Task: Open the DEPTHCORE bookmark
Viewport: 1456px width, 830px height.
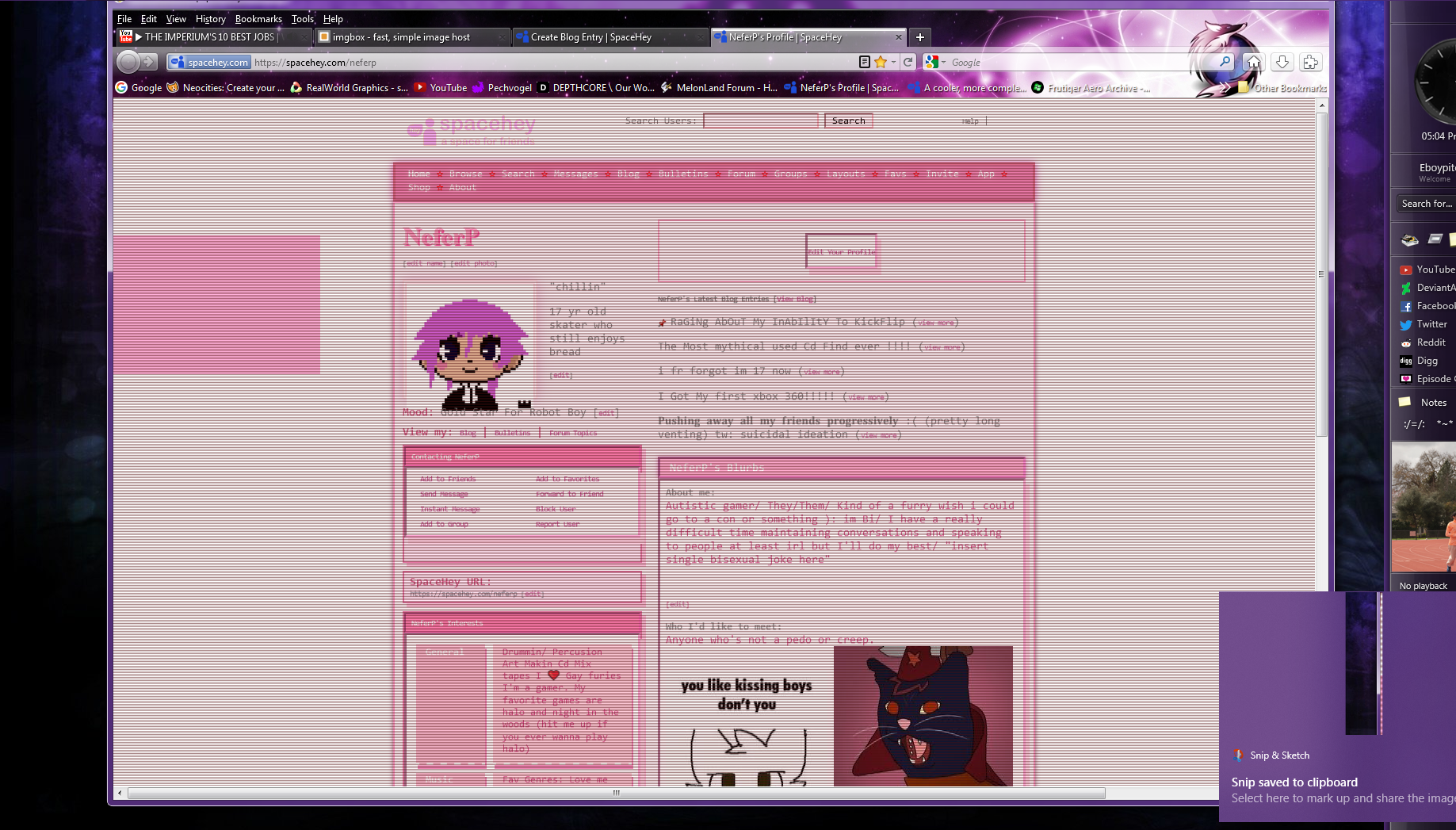Action: (x=596, y=87)
